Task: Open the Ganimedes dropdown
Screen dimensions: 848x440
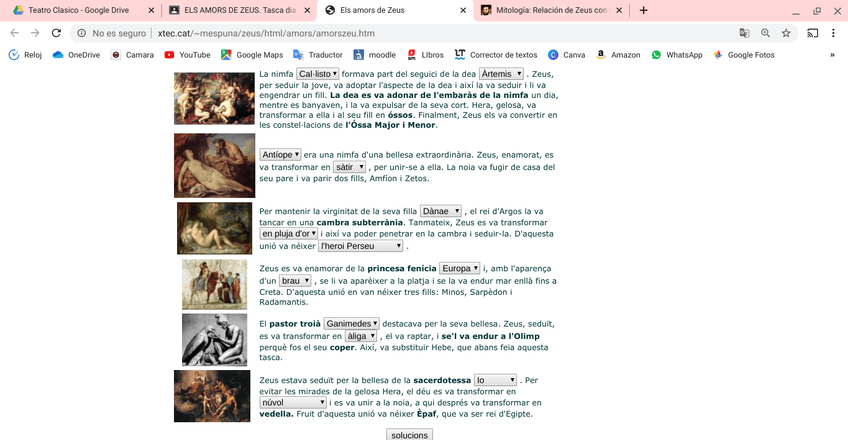Action: [x=352, y=324]
